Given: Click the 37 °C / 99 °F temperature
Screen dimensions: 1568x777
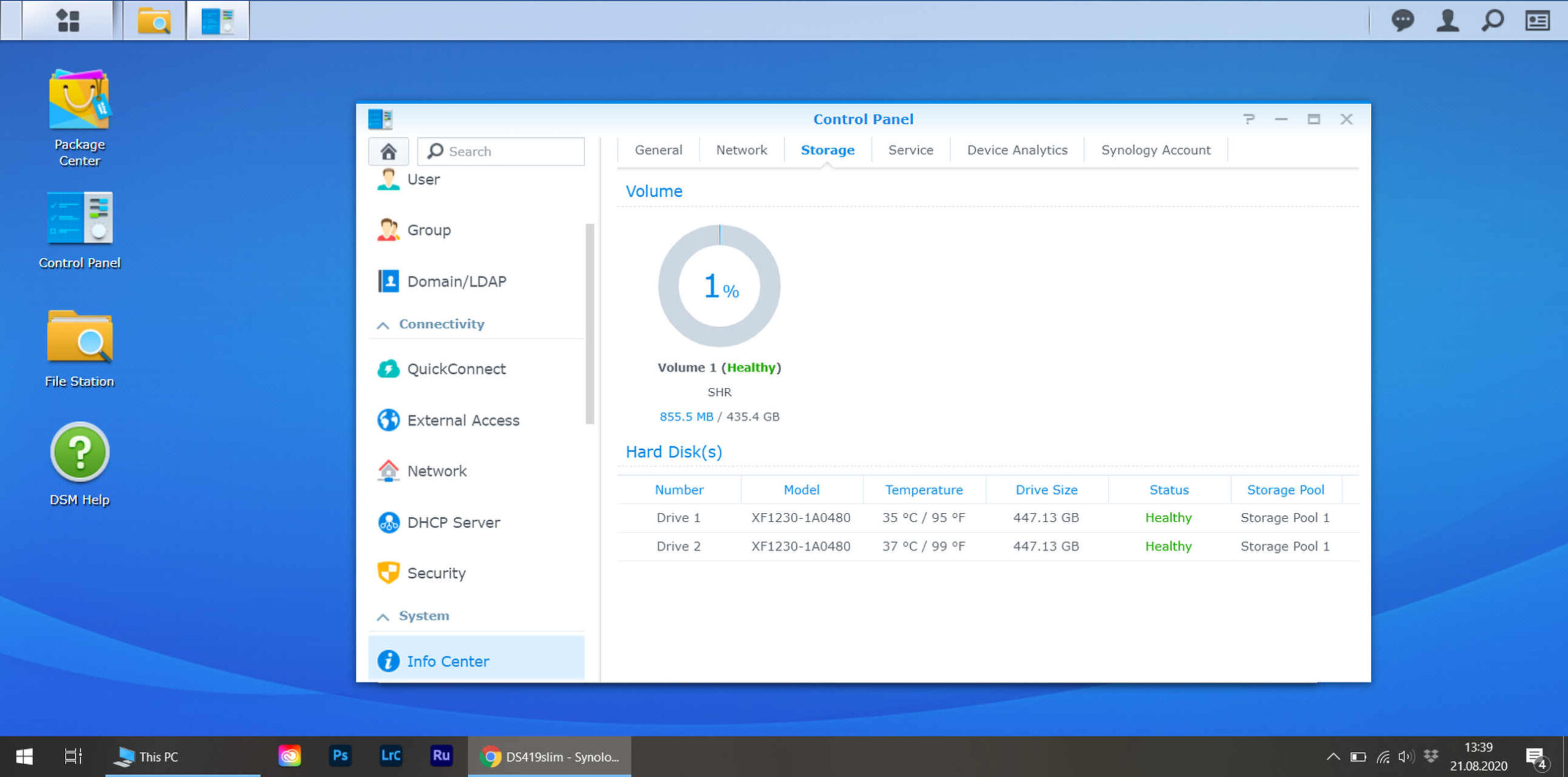Looking at the screenshot, I should point(924,547).
